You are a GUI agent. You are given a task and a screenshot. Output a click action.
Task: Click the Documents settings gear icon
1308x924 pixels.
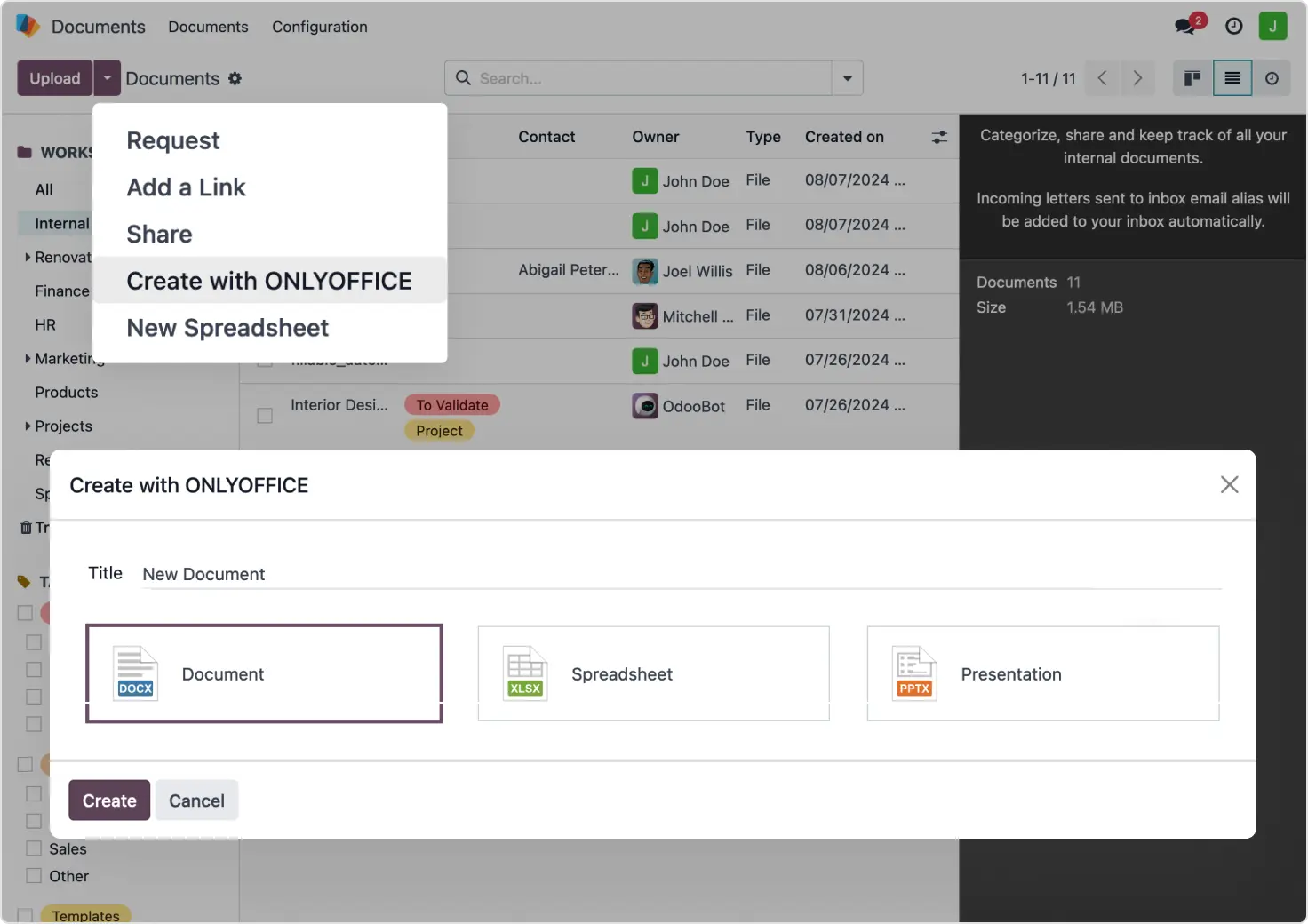[235, 78]
